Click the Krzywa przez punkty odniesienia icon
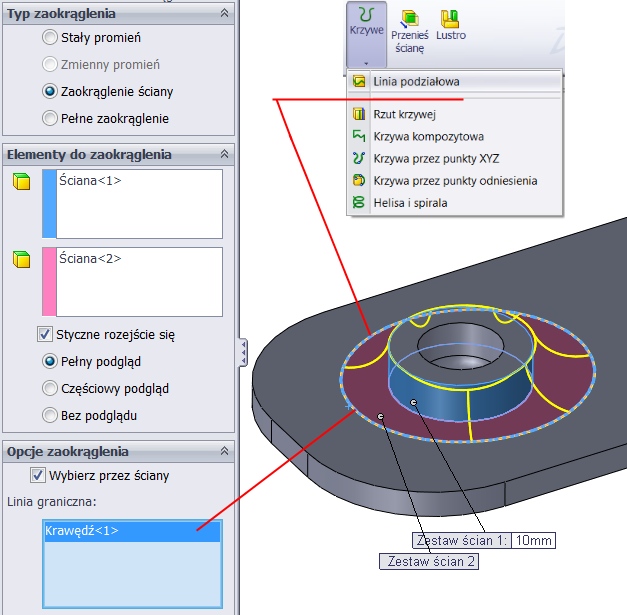 point(359,180)
